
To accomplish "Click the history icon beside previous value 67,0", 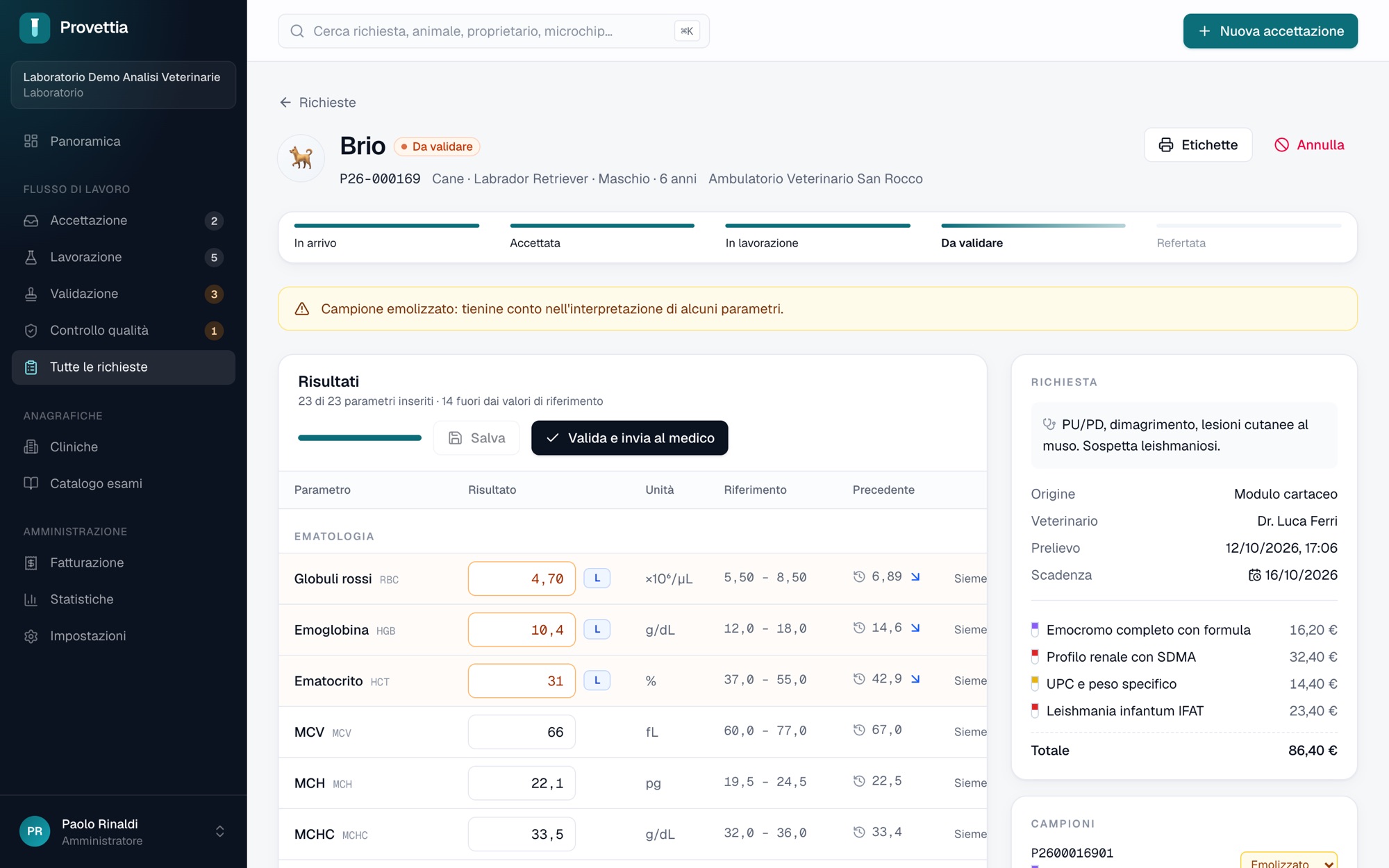I will 859,730.
